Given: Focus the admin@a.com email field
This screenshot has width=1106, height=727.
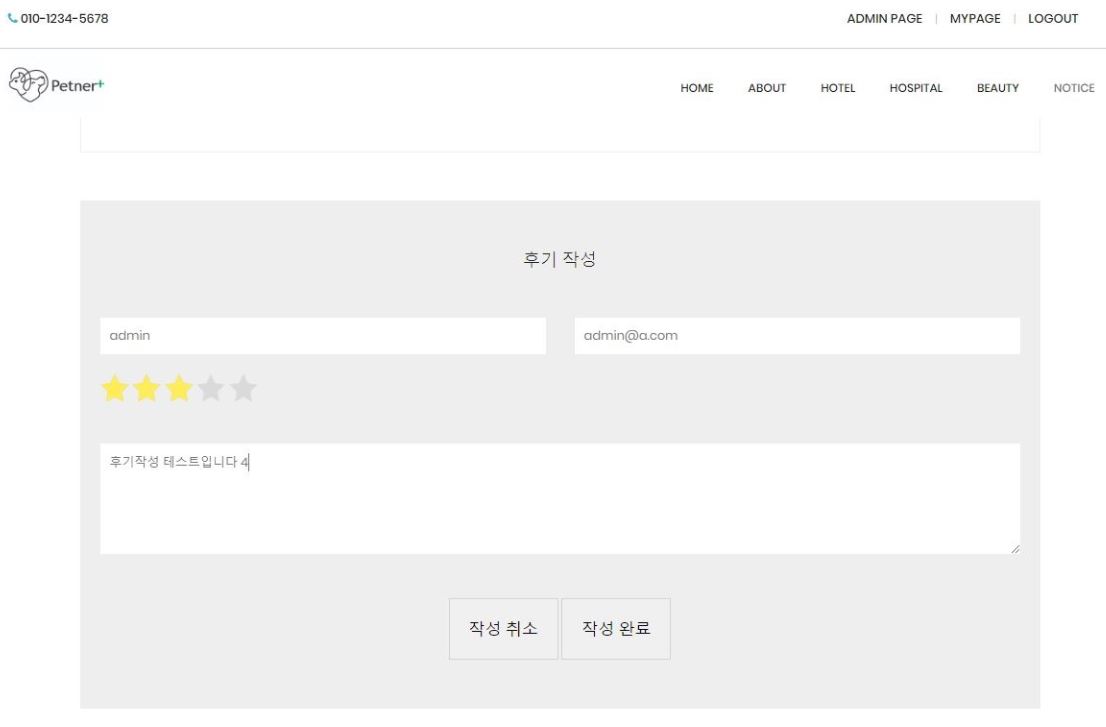Looking at the screenshot, I should coord(797,336).
